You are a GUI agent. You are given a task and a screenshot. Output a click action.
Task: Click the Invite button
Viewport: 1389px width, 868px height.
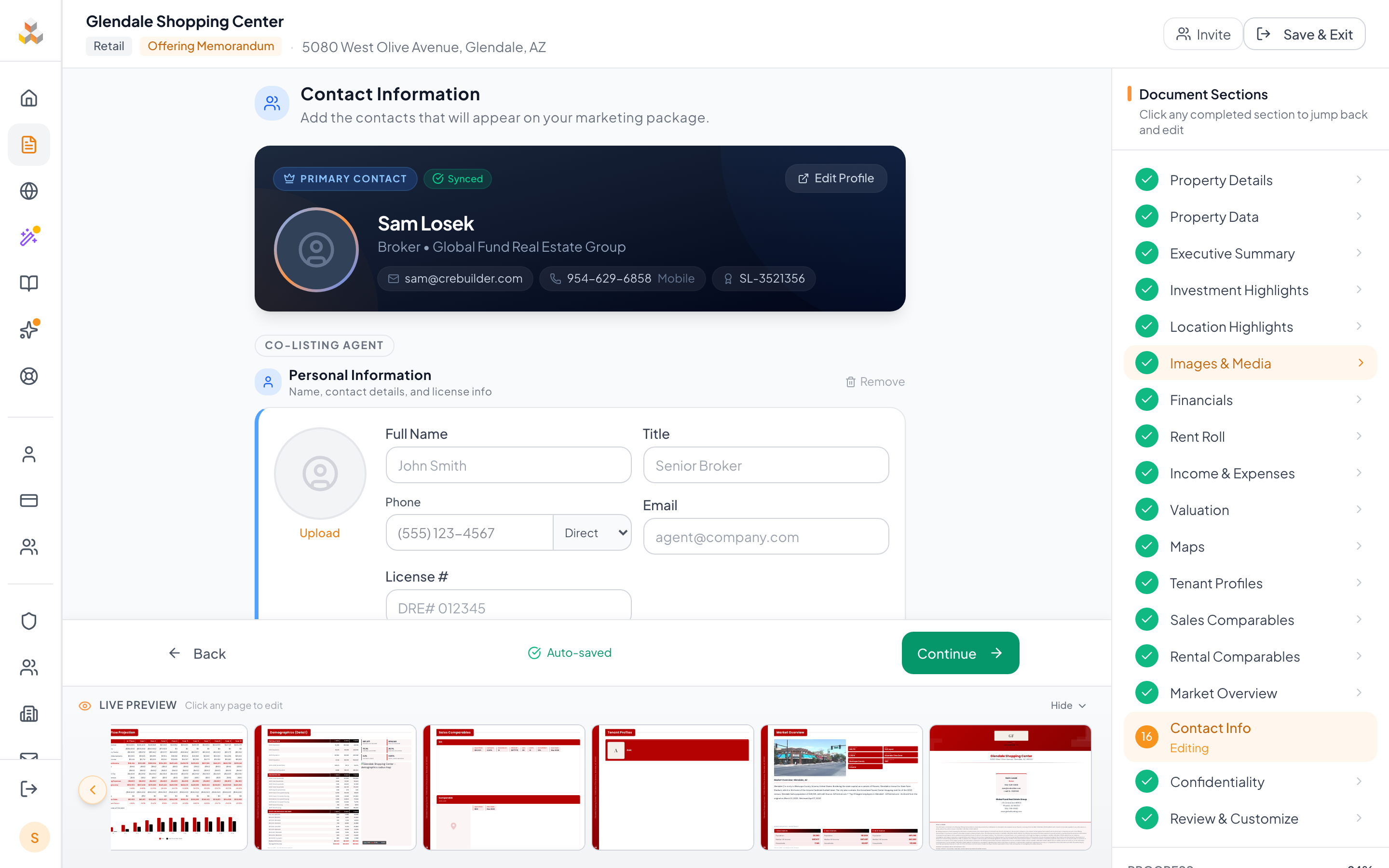(x=1203, y=34)
